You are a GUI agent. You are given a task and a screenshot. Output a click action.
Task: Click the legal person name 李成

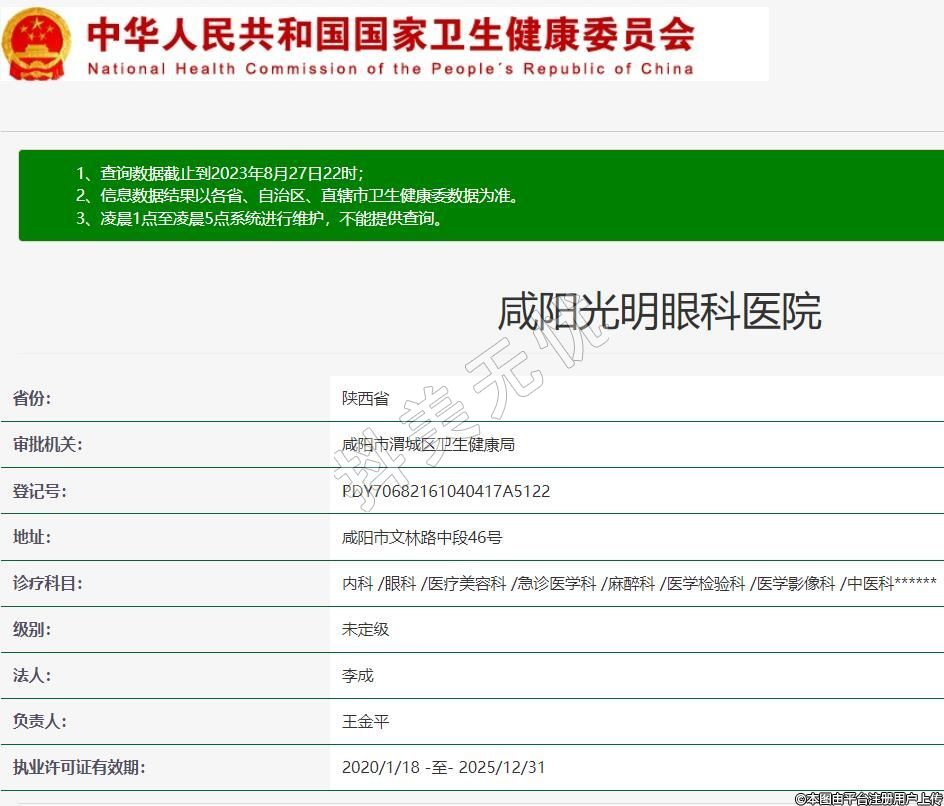(357, 675)
